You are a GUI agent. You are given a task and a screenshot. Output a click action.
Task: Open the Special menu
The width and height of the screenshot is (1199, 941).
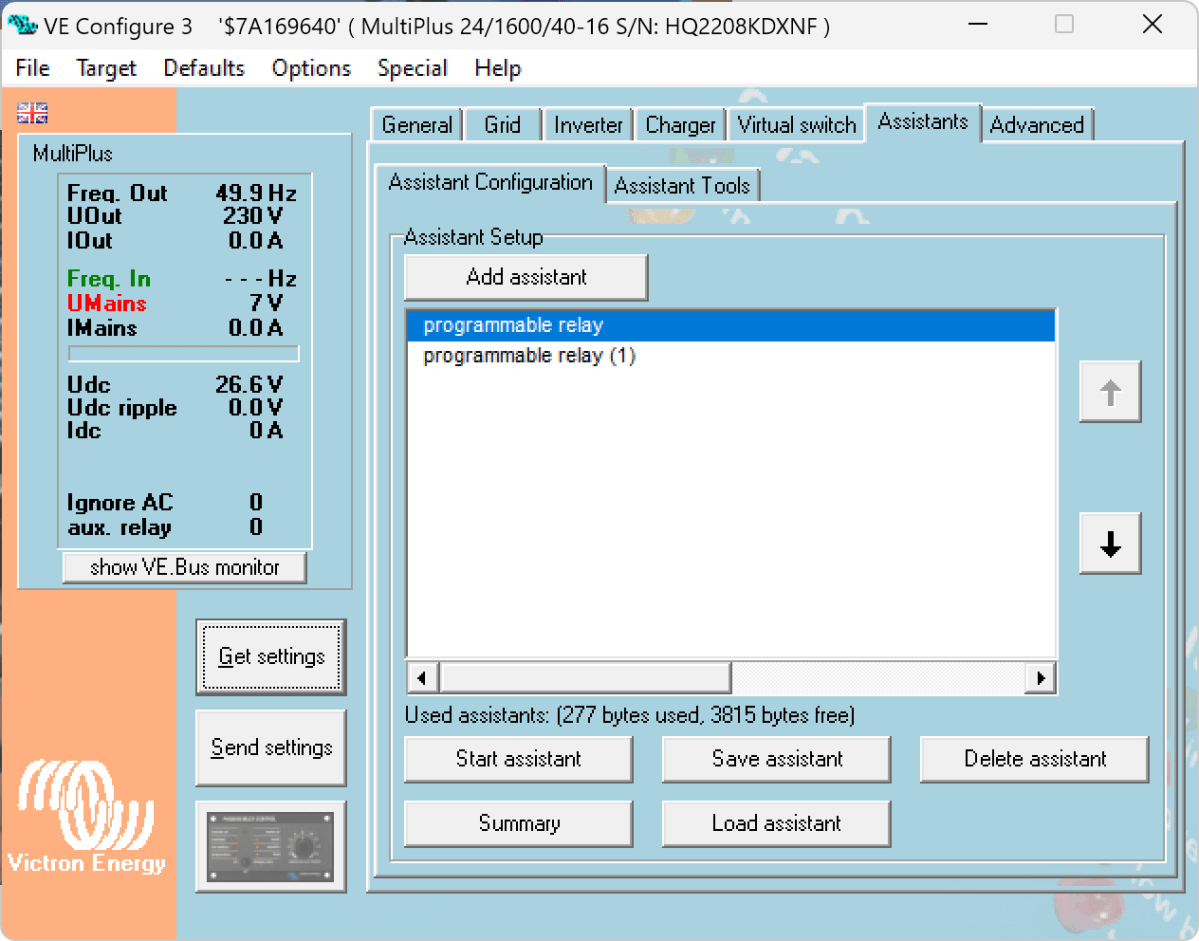coord(412,68)
